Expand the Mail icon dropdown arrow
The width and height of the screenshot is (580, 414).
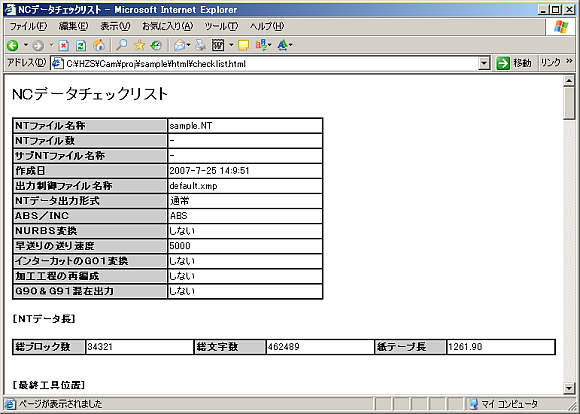point(188,46)
